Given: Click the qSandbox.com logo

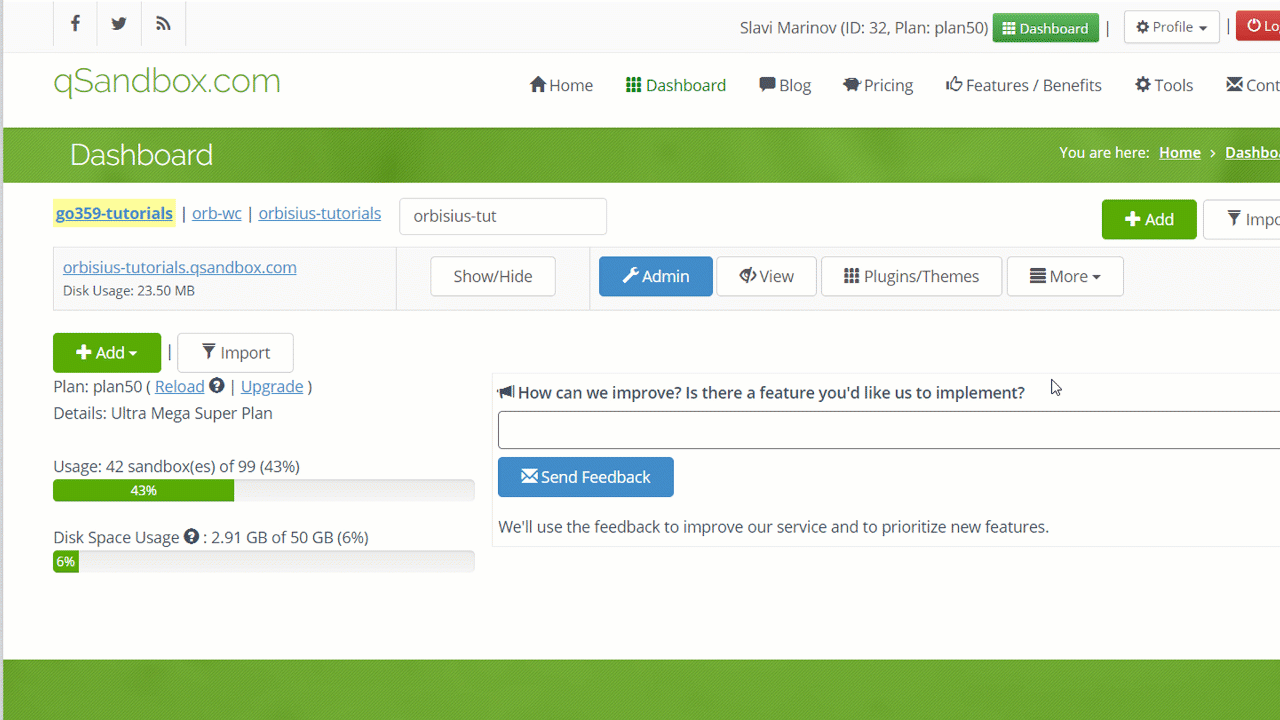Looking at the screenshot, I should tap(167, 81).
